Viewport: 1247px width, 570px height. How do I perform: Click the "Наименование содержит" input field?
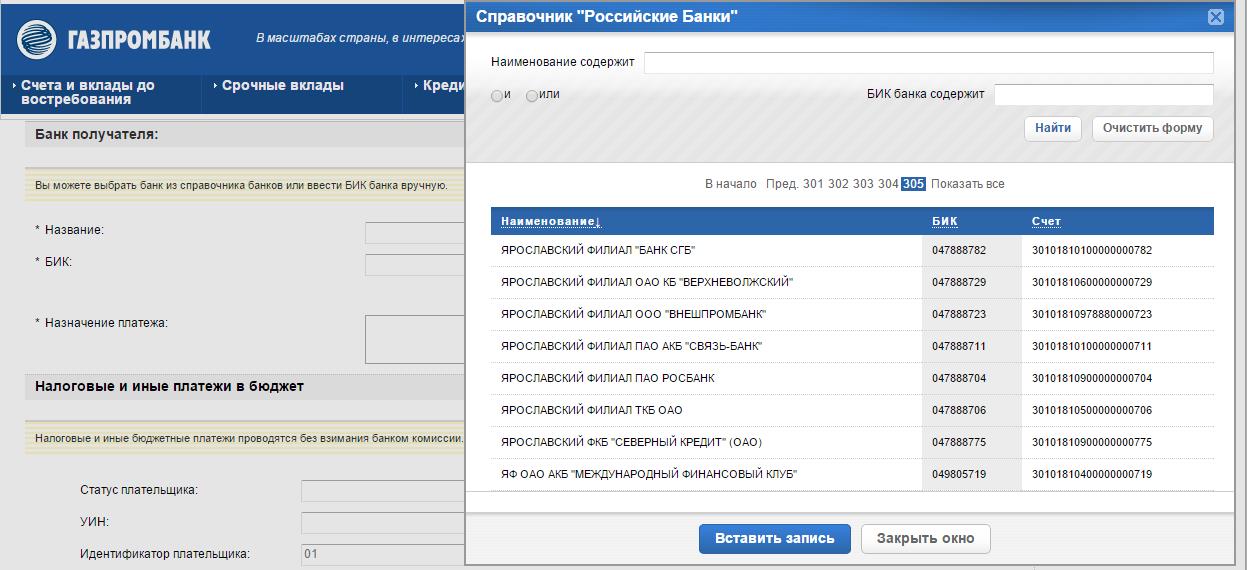tap(928, 63)
